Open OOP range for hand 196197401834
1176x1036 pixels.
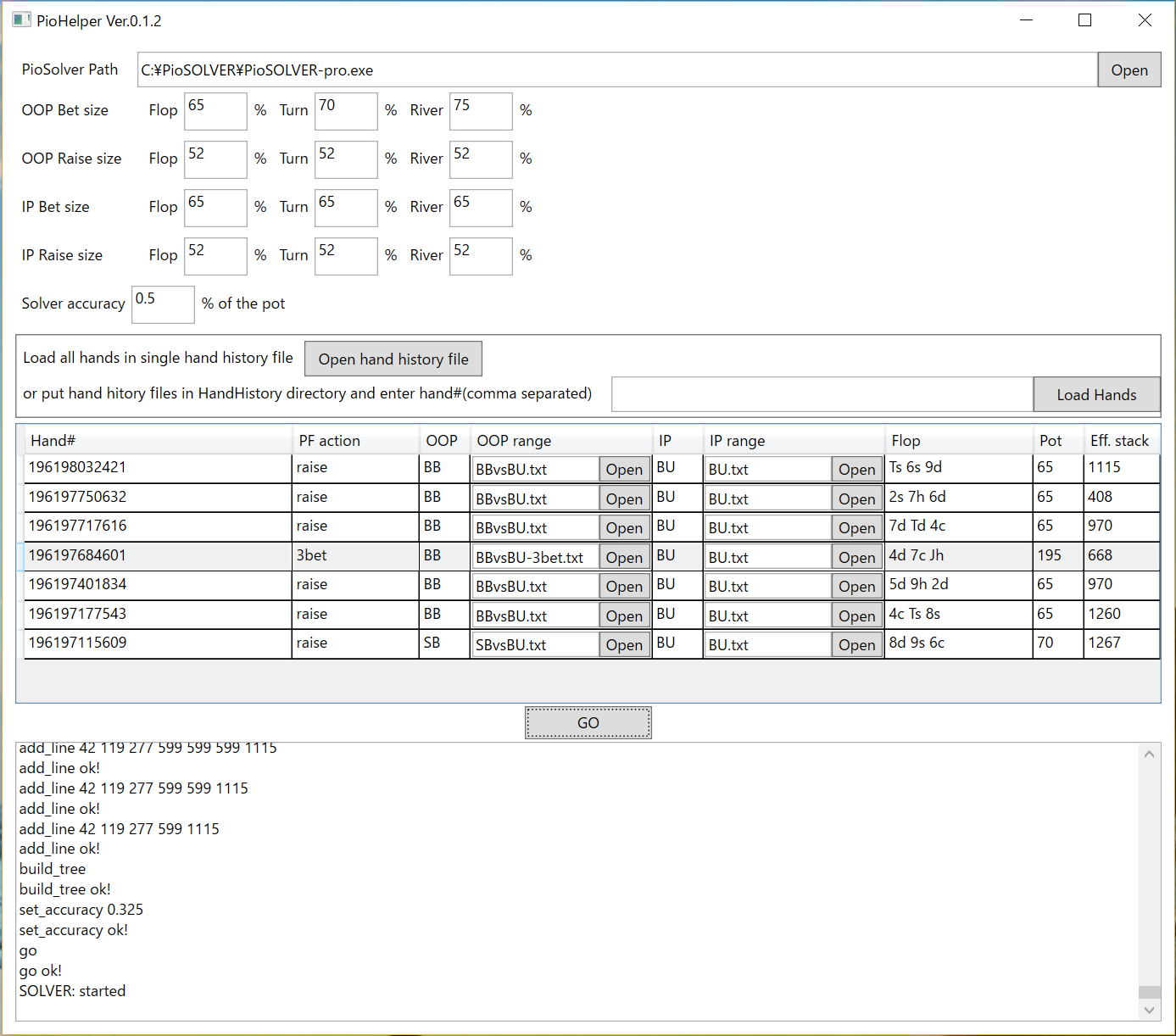coord(624,586)
